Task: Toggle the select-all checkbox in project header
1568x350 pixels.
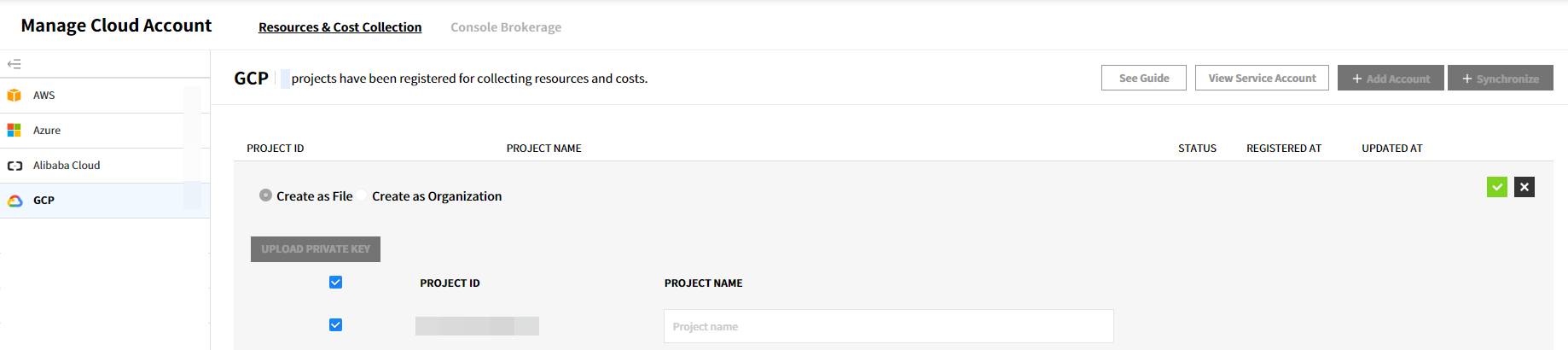Action: point(336,283)
